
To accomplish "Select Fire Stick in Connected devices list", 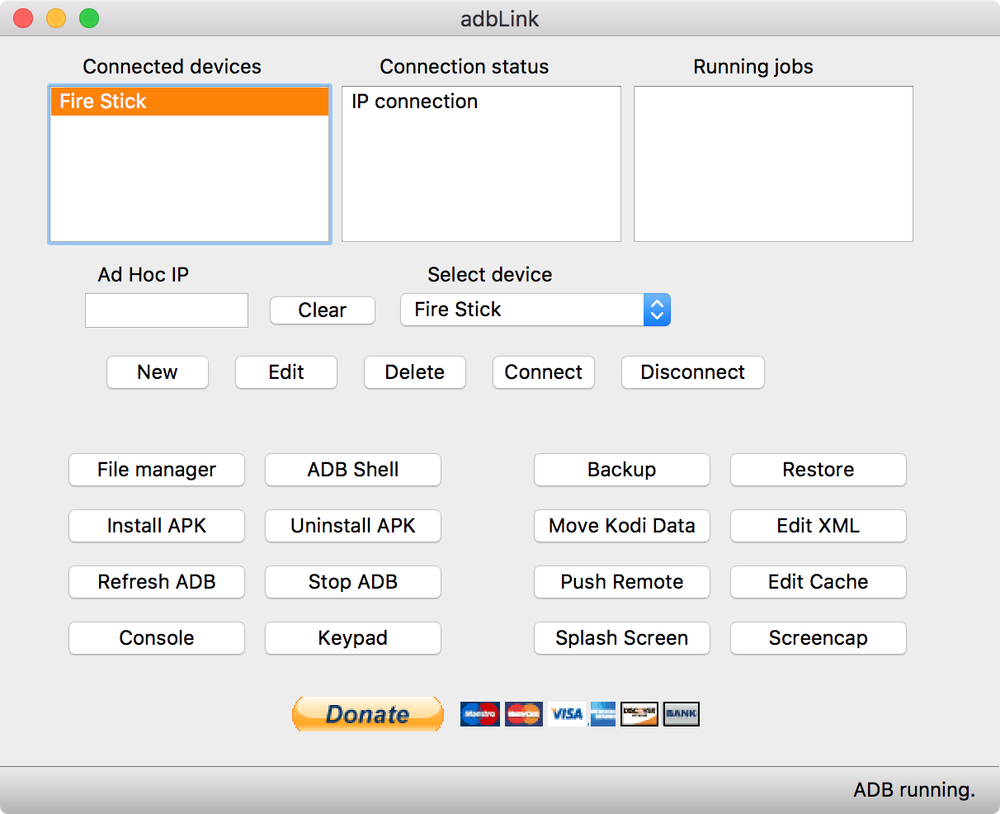I will pos(189,101).
